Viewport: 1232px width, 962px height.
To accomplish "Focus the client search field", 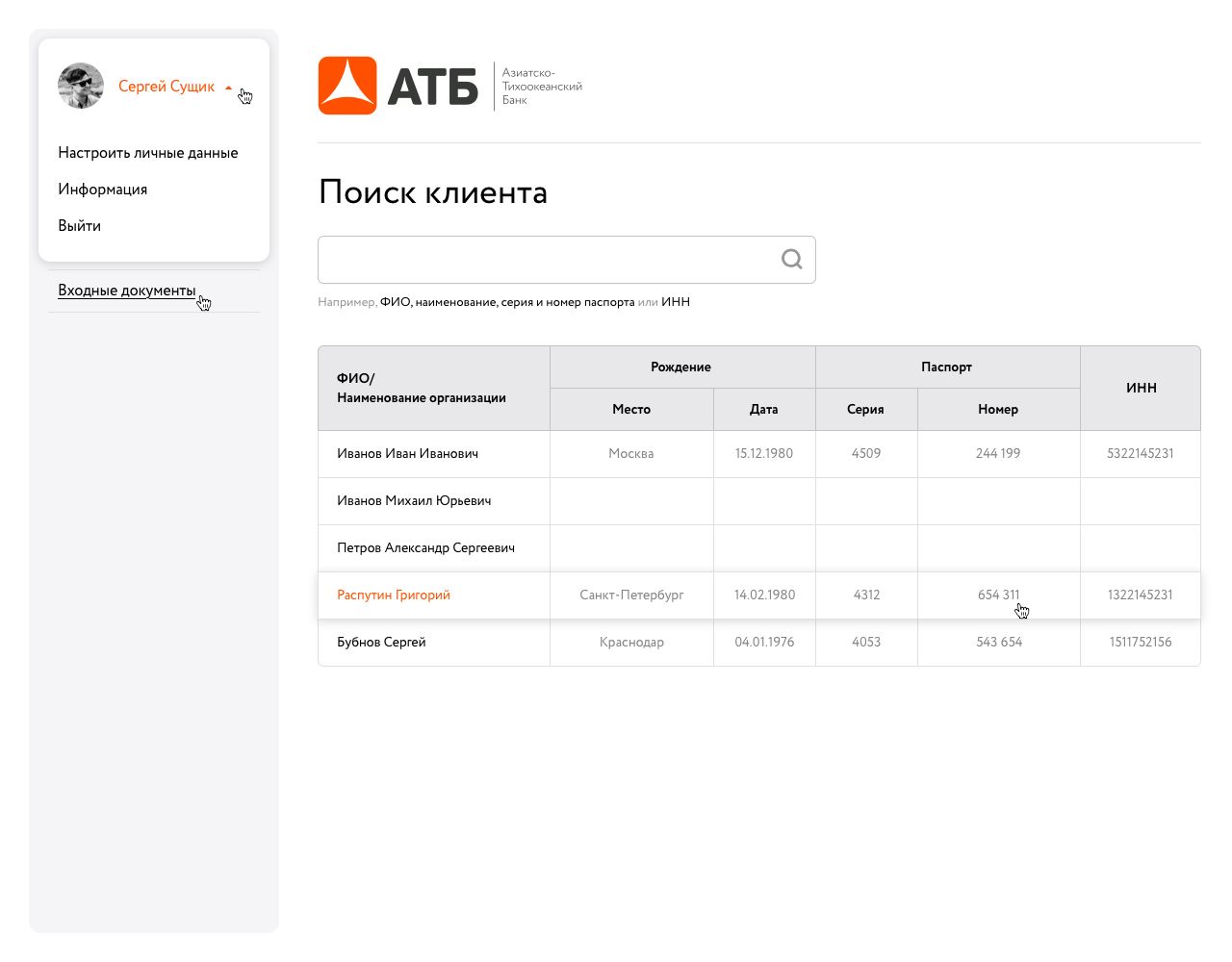I will [567, 260].
